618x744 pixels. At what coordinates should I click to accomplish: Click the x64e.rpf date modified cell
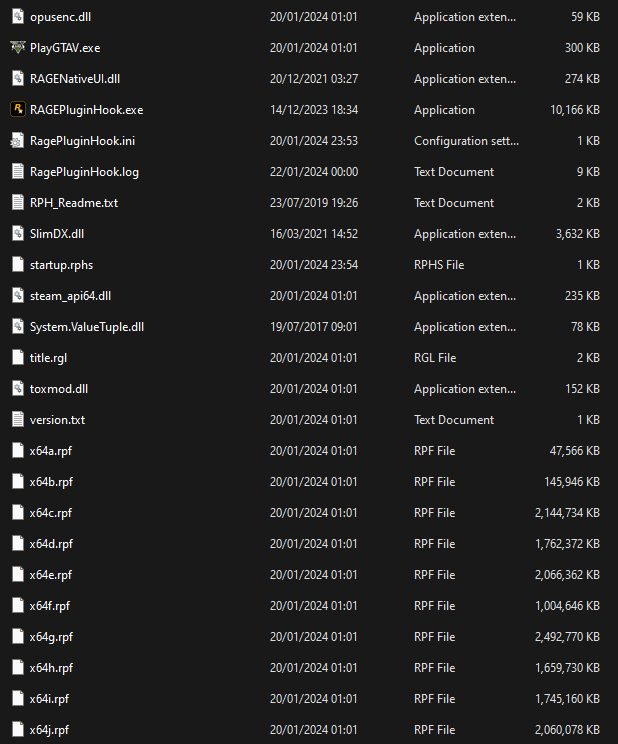click(x=313, y=575)
